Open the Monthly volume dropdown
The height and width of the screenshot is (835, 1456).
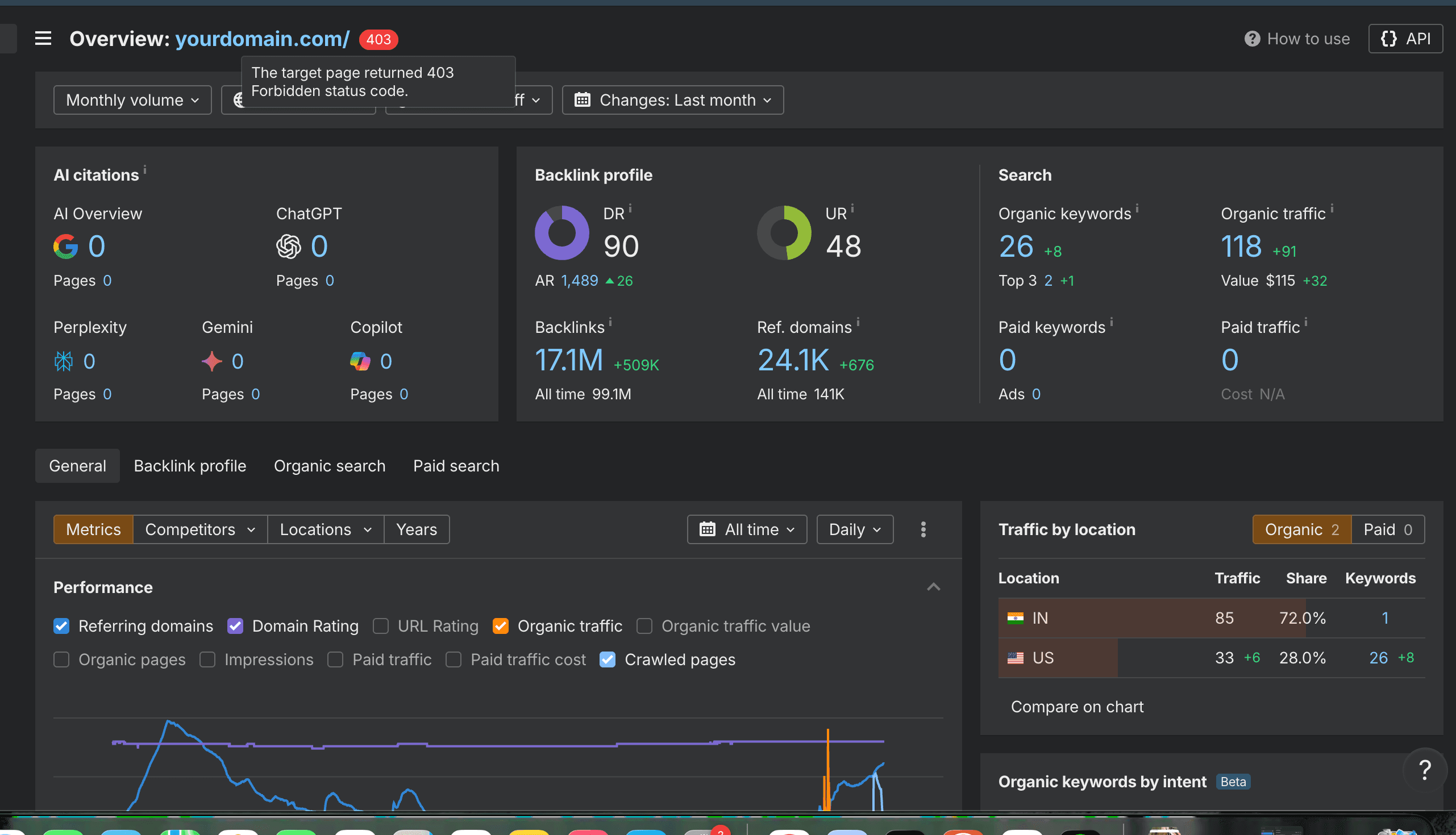132,101
